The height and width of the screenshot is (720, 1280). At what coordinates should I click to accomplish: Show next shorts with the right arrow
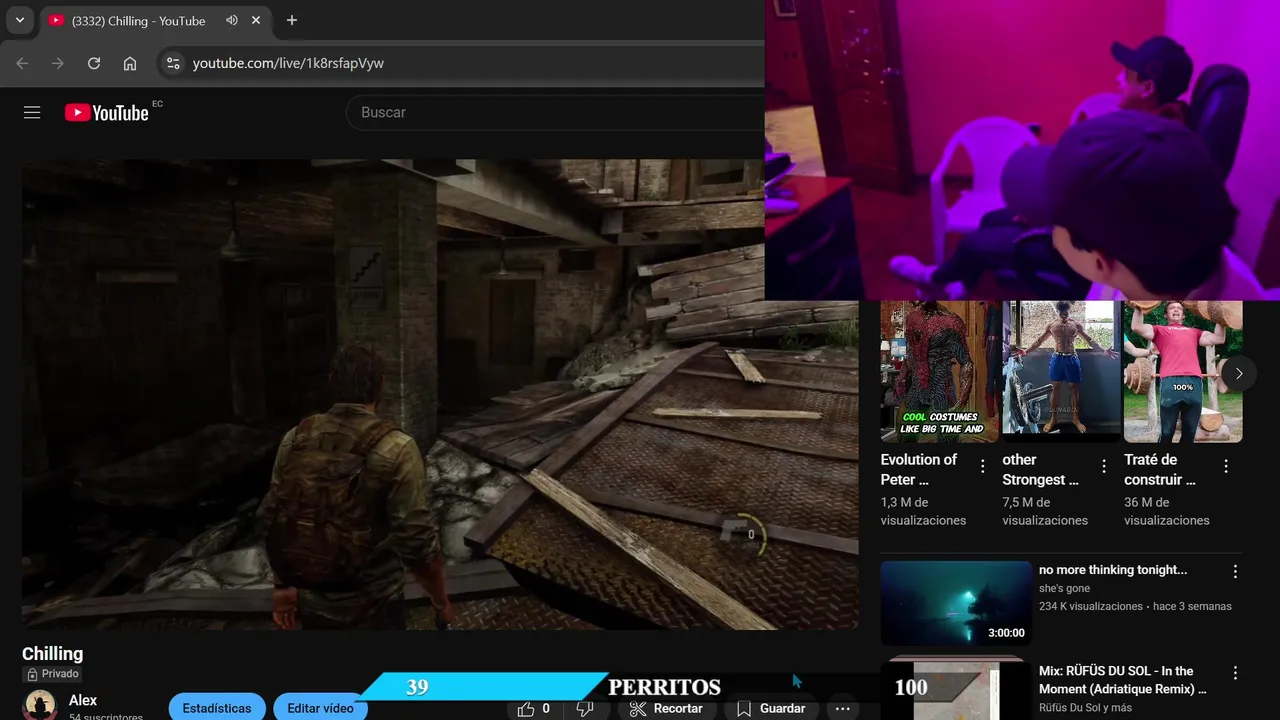(x=1239, y=373)
